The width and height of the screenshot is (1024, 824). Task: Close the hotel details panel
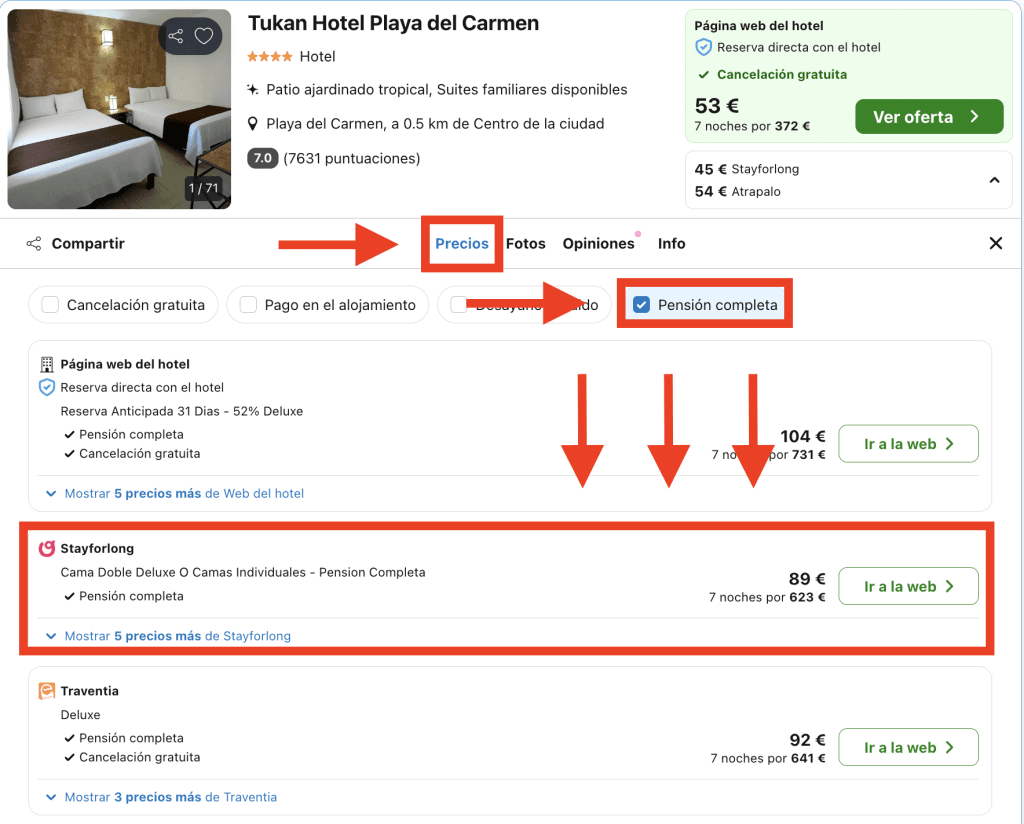(x=995, y=244)
